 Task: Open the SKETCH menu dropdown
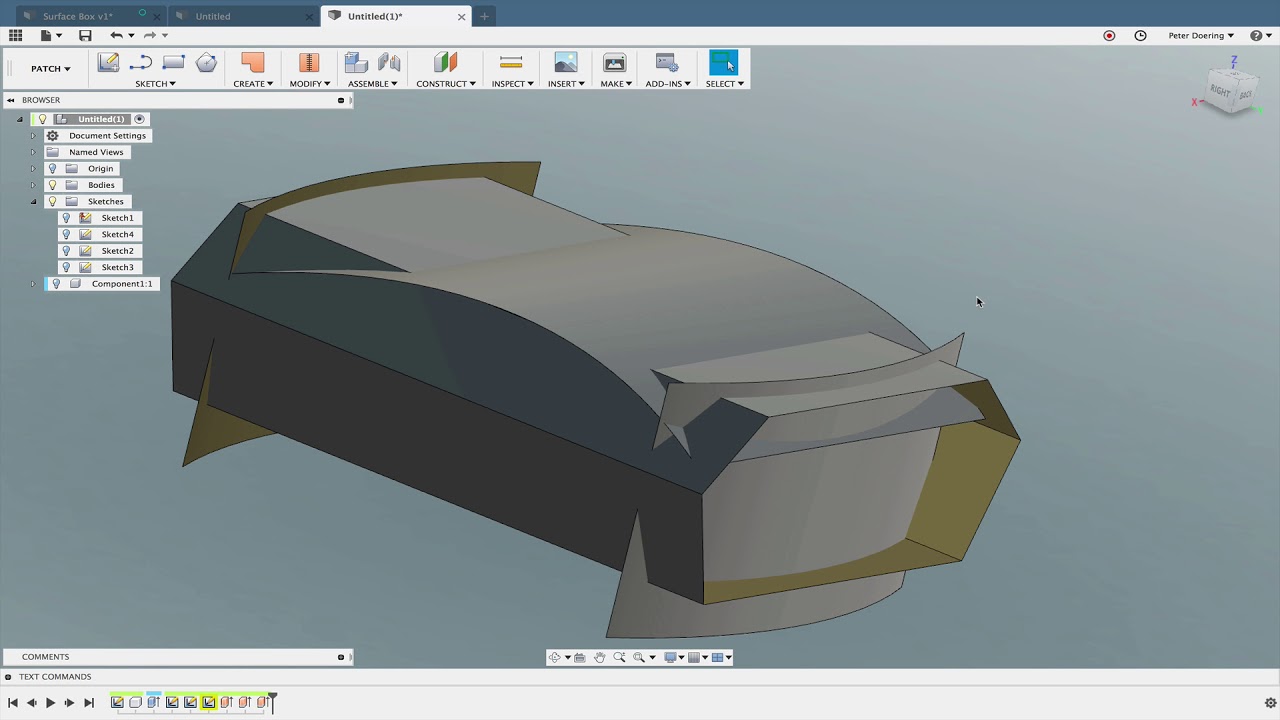155,84
